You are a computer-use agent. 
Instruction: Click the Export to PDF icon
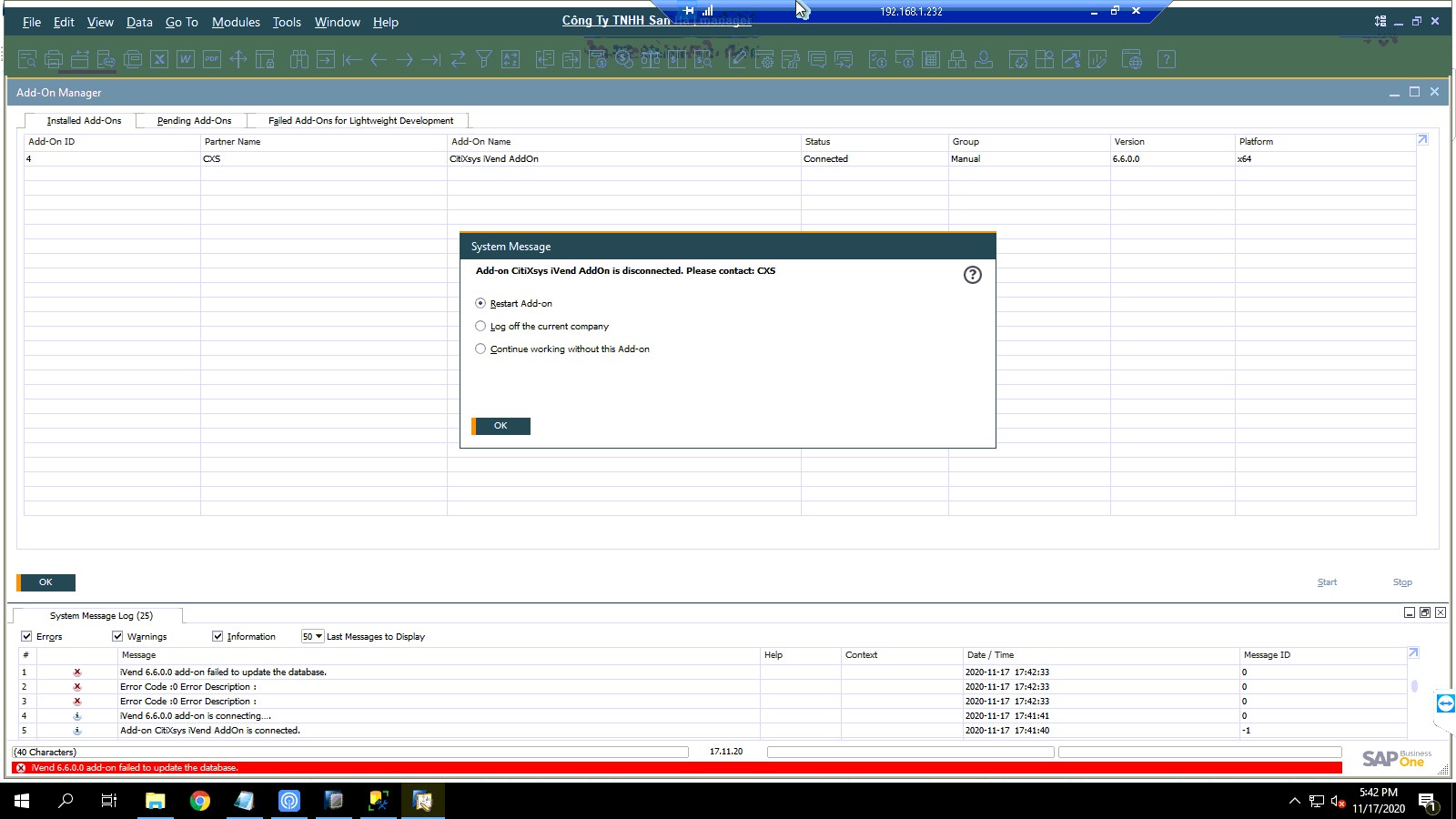[212, 60]
